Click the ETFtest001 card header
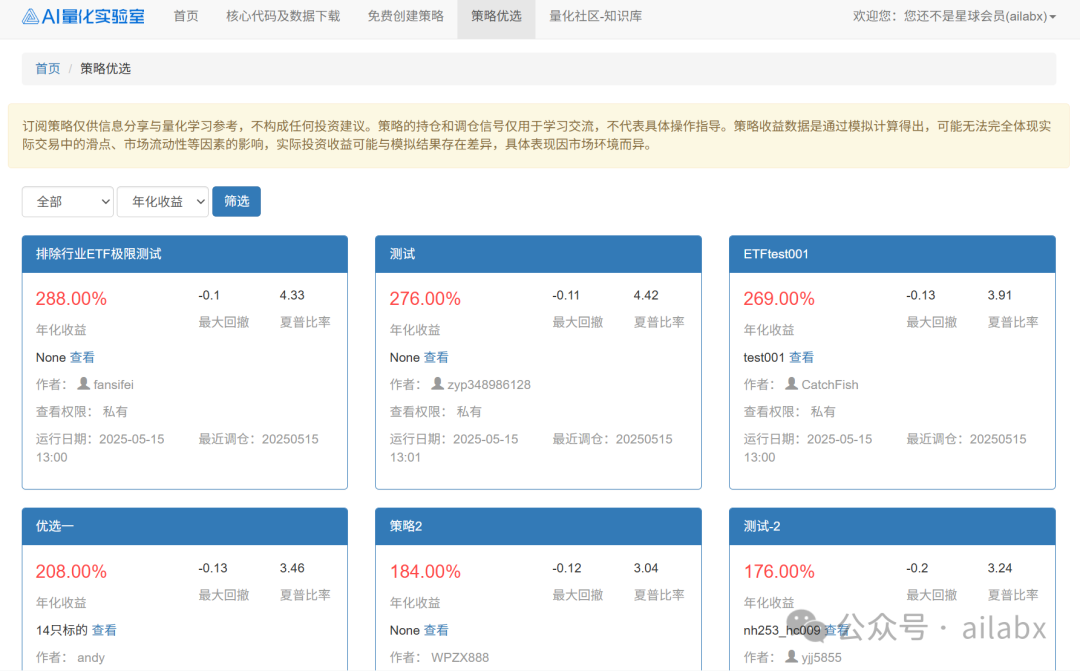1080x671 pixels. click(x=893, y=254)
